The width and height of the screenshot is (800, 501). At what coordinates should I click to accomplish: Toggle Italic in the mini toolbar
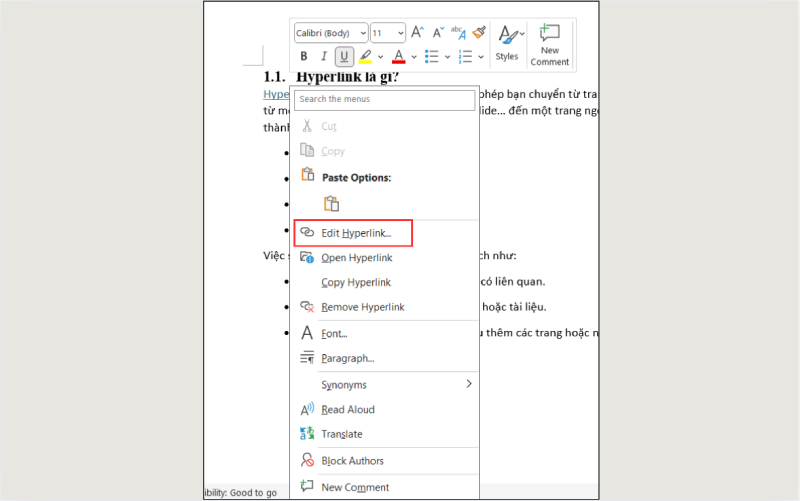[x=323, y=57]
